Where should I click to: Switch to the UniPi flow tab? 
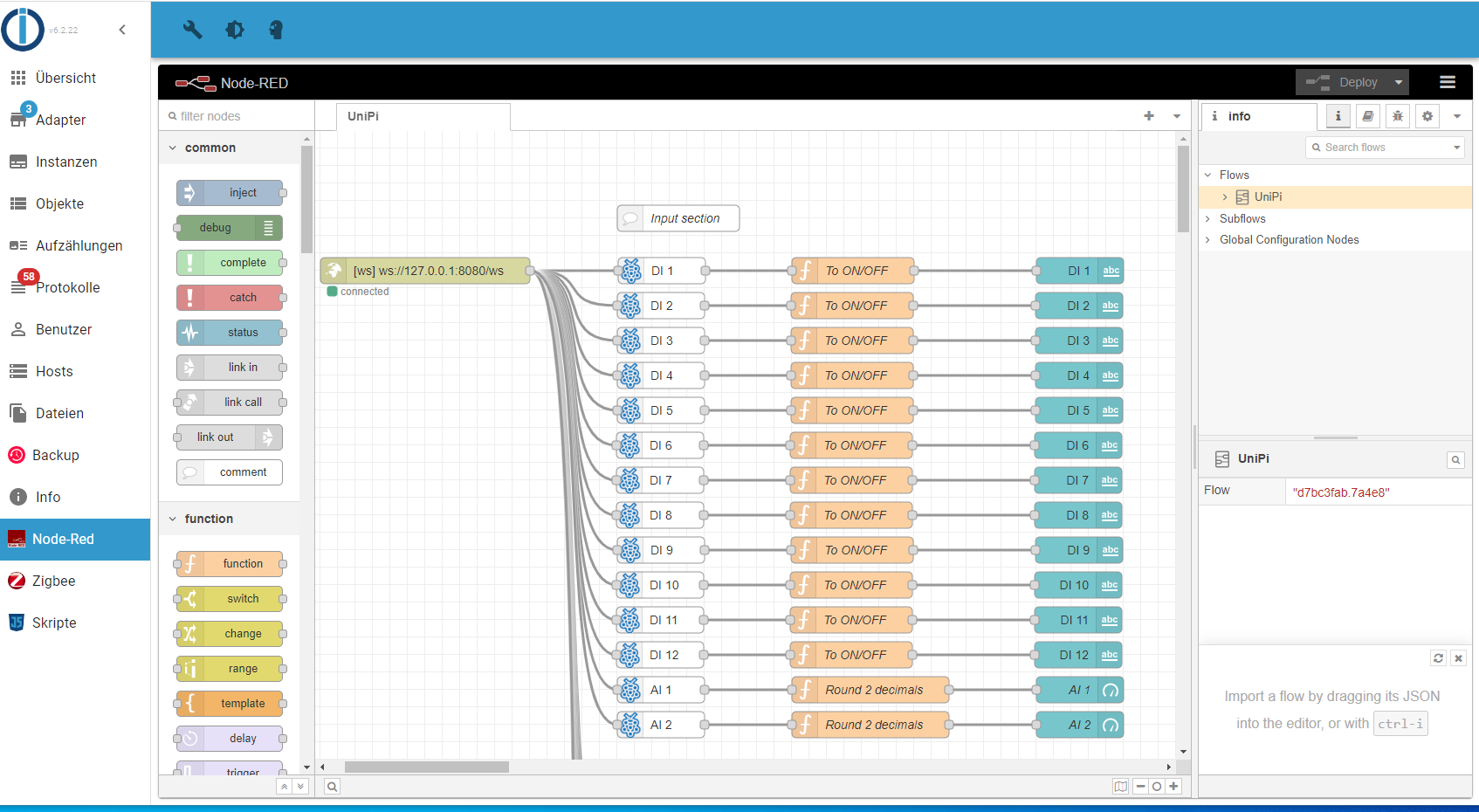pyautogui.click(x=423, y=116)
